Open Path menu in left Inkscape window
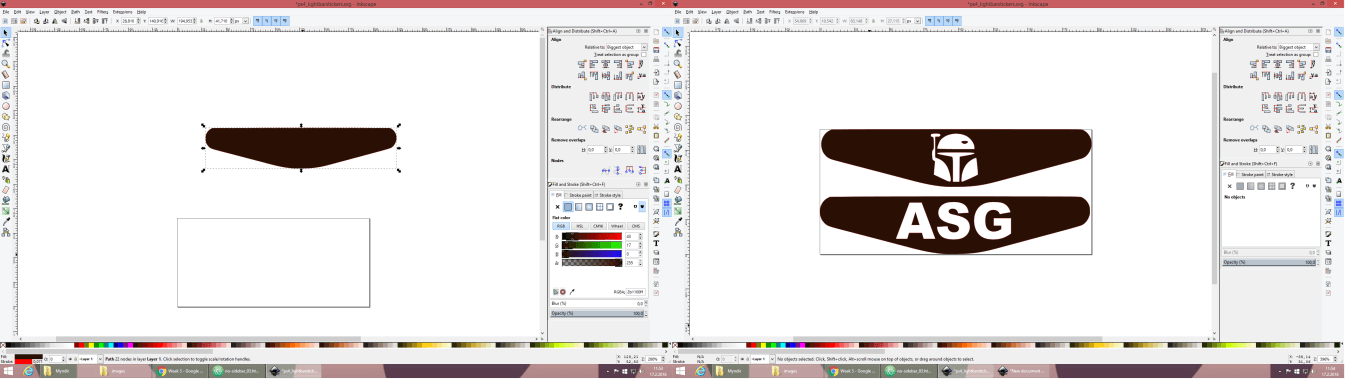1345x379 pixels. tap(75, 12)
